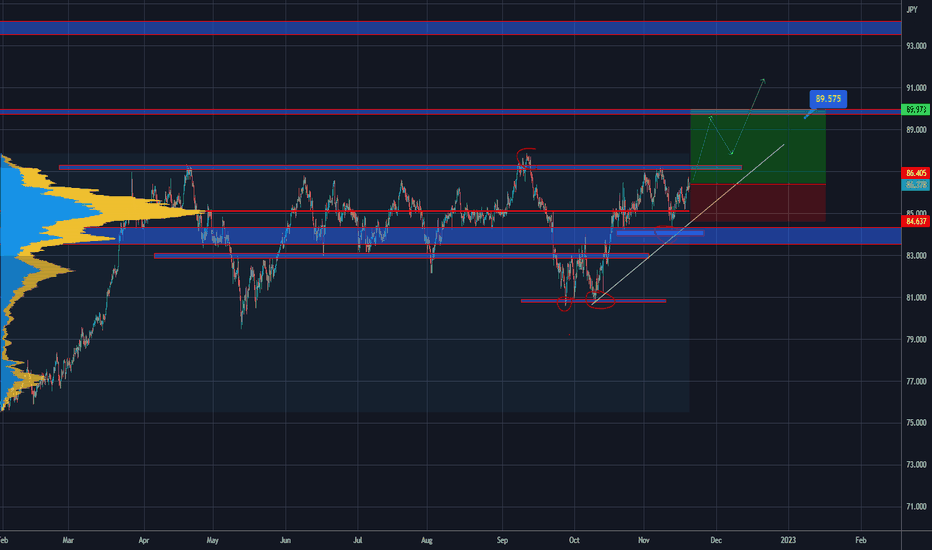932x550 pixels.
Task: Click the 77.000 price axis label
Action: click(916, 381)
